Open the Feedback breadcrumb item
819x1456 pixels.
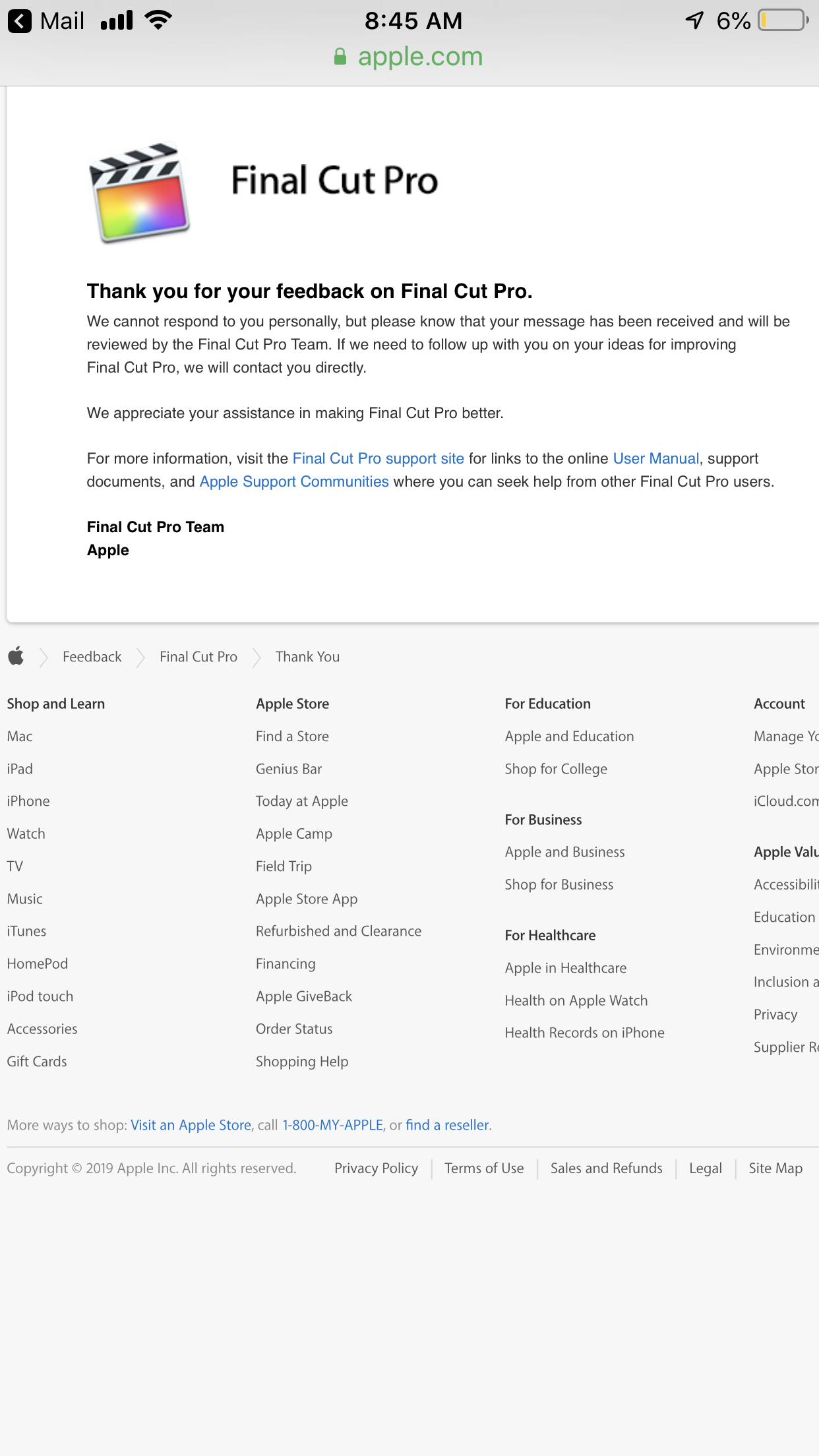92,657
